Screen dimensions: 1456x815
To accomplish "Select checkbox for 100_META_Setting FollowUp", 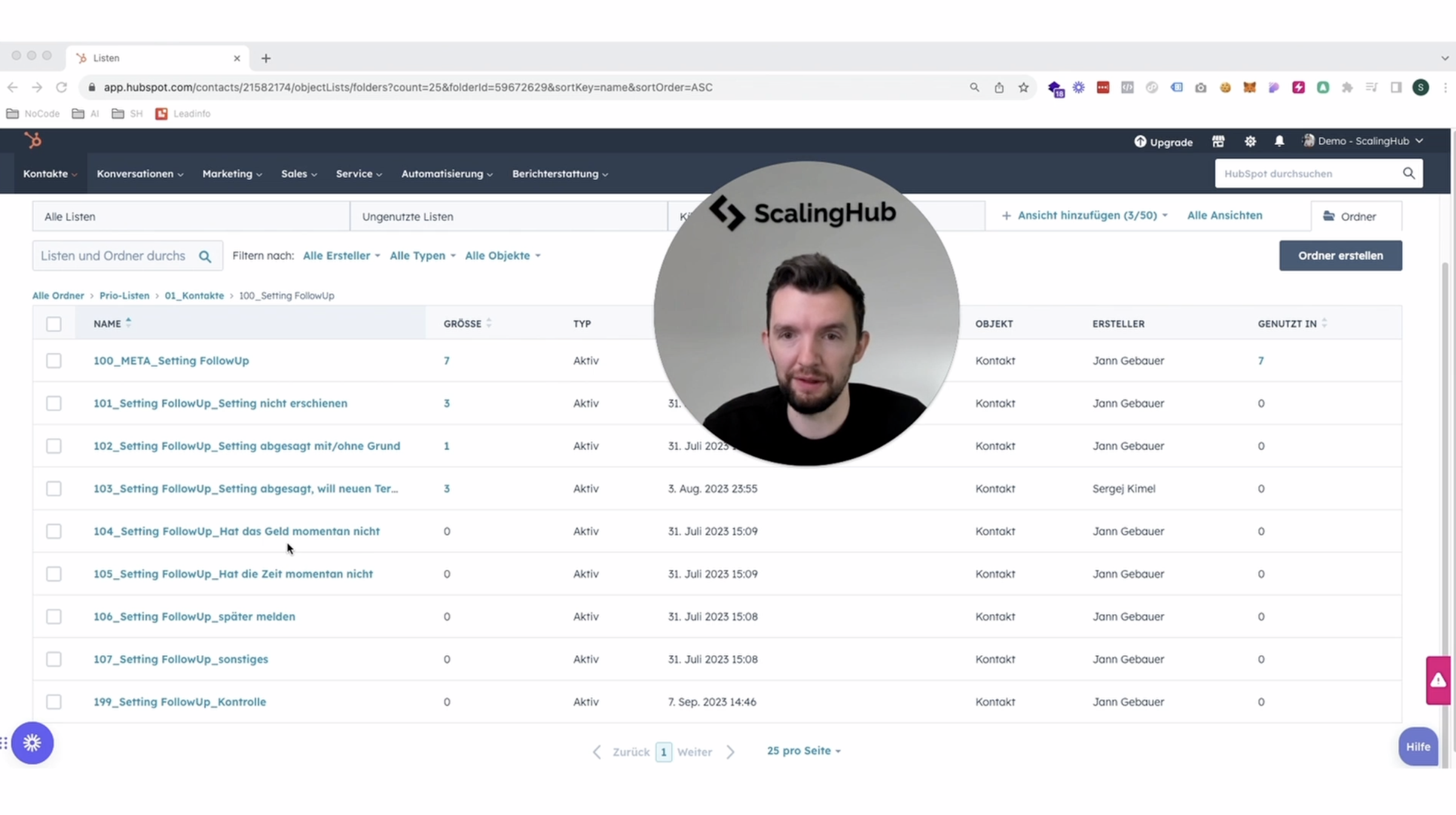I will tap(54, 360).
